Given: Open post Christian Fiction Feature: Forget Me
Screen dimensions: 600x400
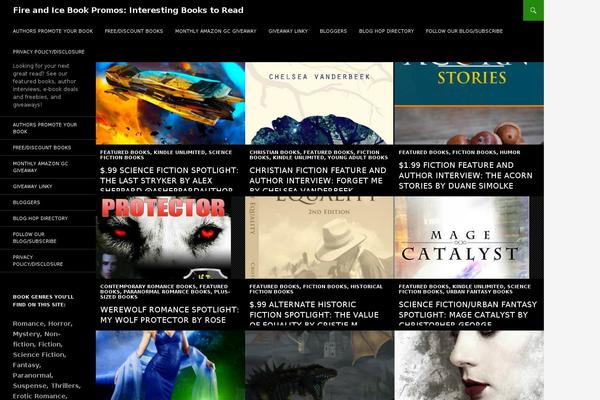Looking at the screenshot, I should [318, 180].
